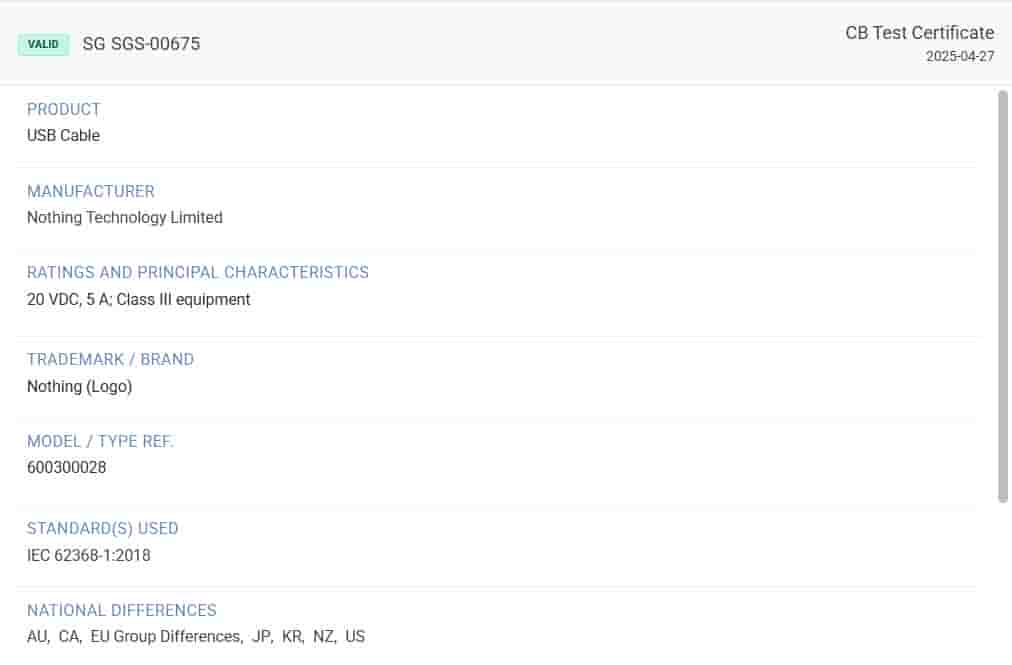The image size is (1012, 665).
Task: Click the green VALID status badge
Action: click(x=43, y=44)
